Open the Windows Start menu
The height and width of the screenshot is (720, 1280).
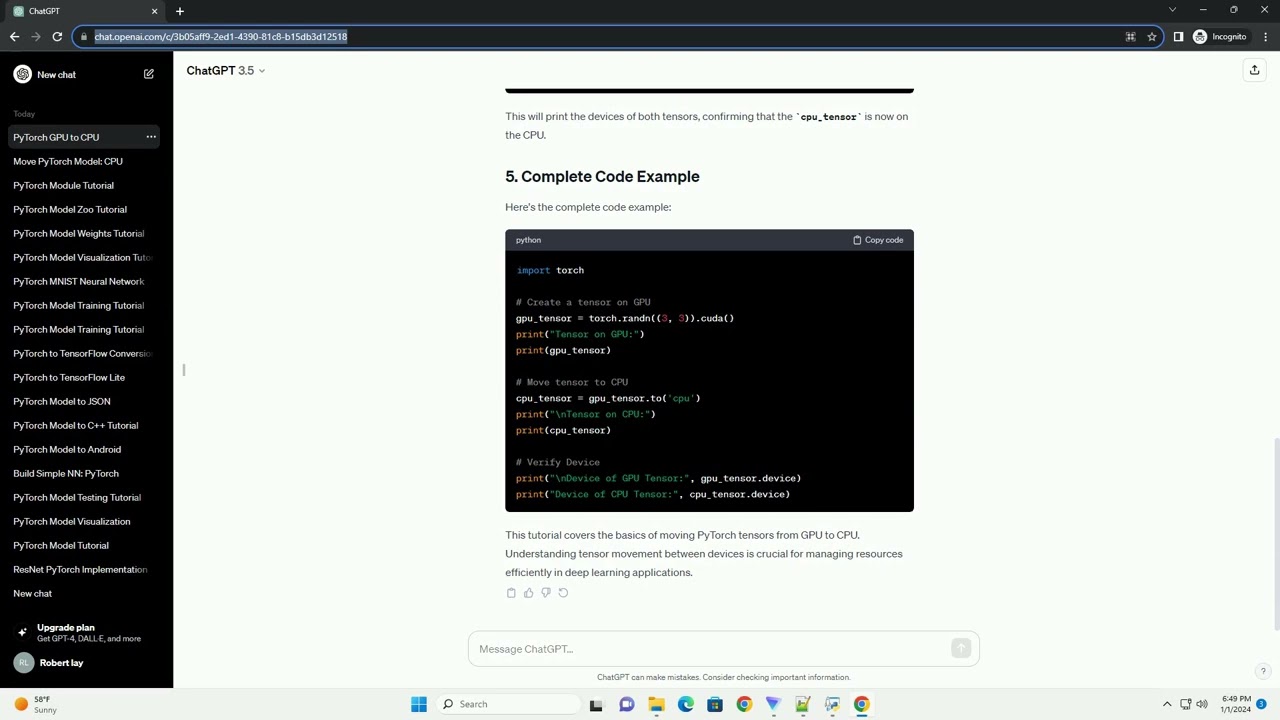point(419,704)
